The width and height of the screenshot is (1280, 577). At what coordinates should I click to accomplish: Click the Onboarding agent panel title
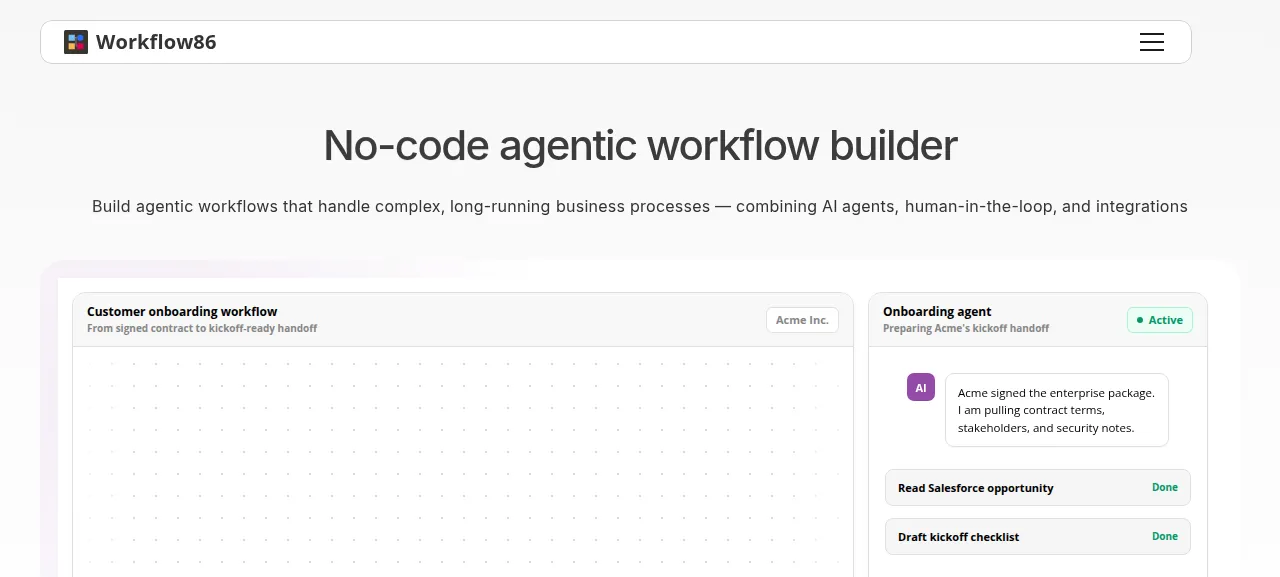click(x=937, y=311)
